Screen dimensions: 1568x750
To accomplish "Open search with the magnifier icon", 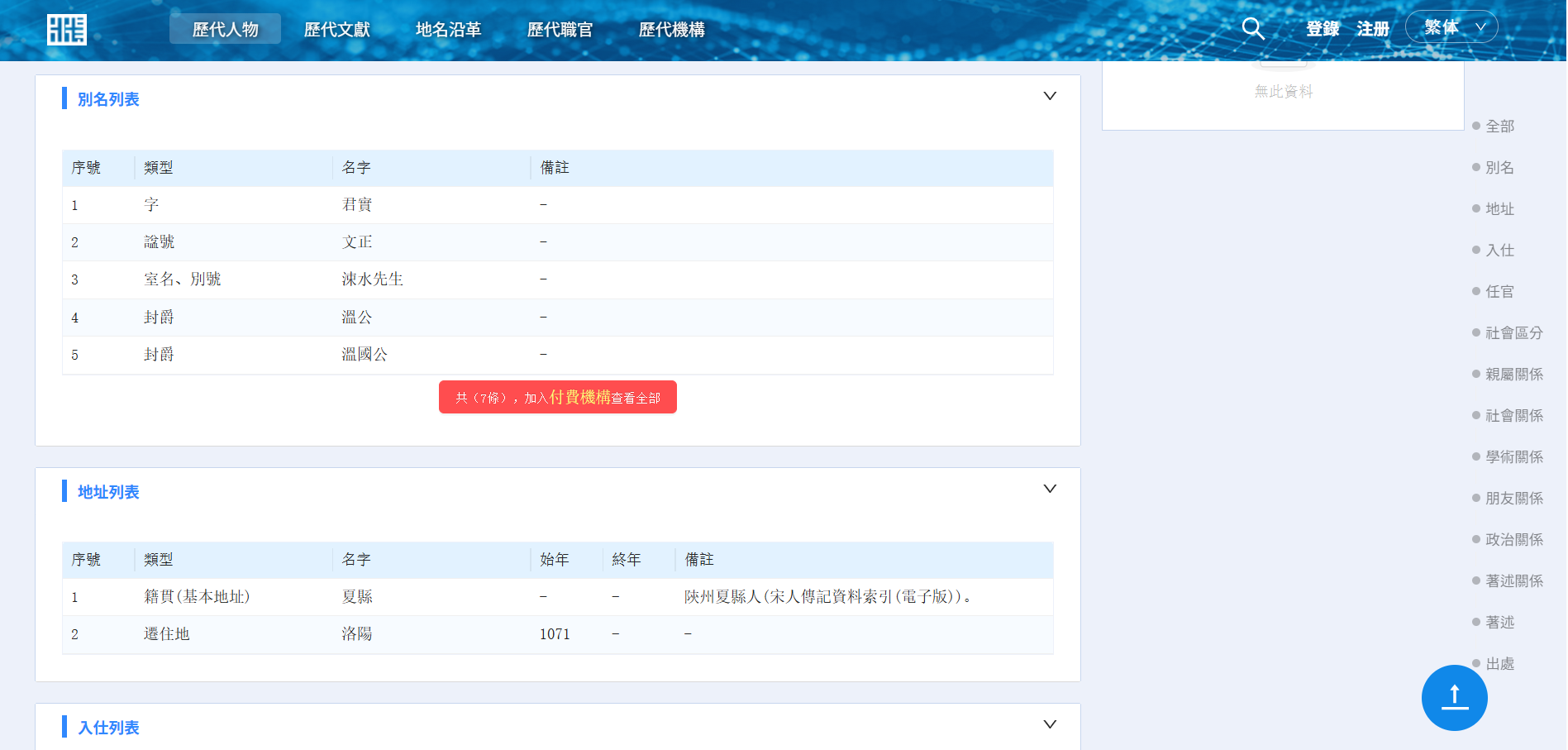I will (1253, 29).
